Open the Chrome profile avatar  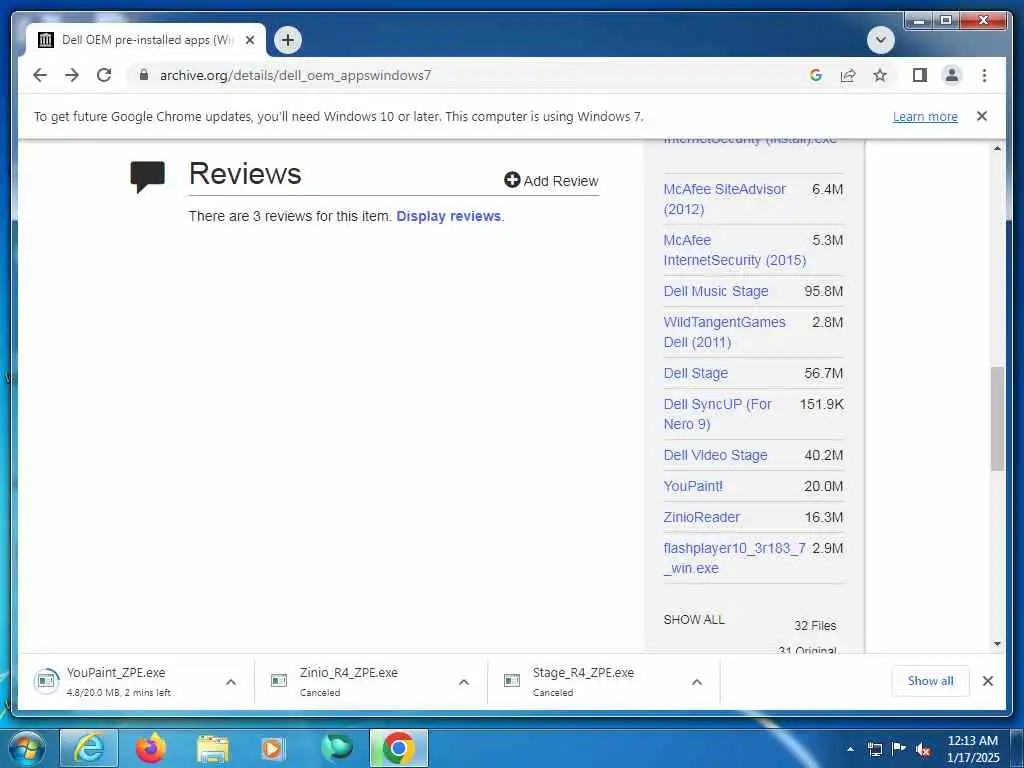click(x=952, y=75)
